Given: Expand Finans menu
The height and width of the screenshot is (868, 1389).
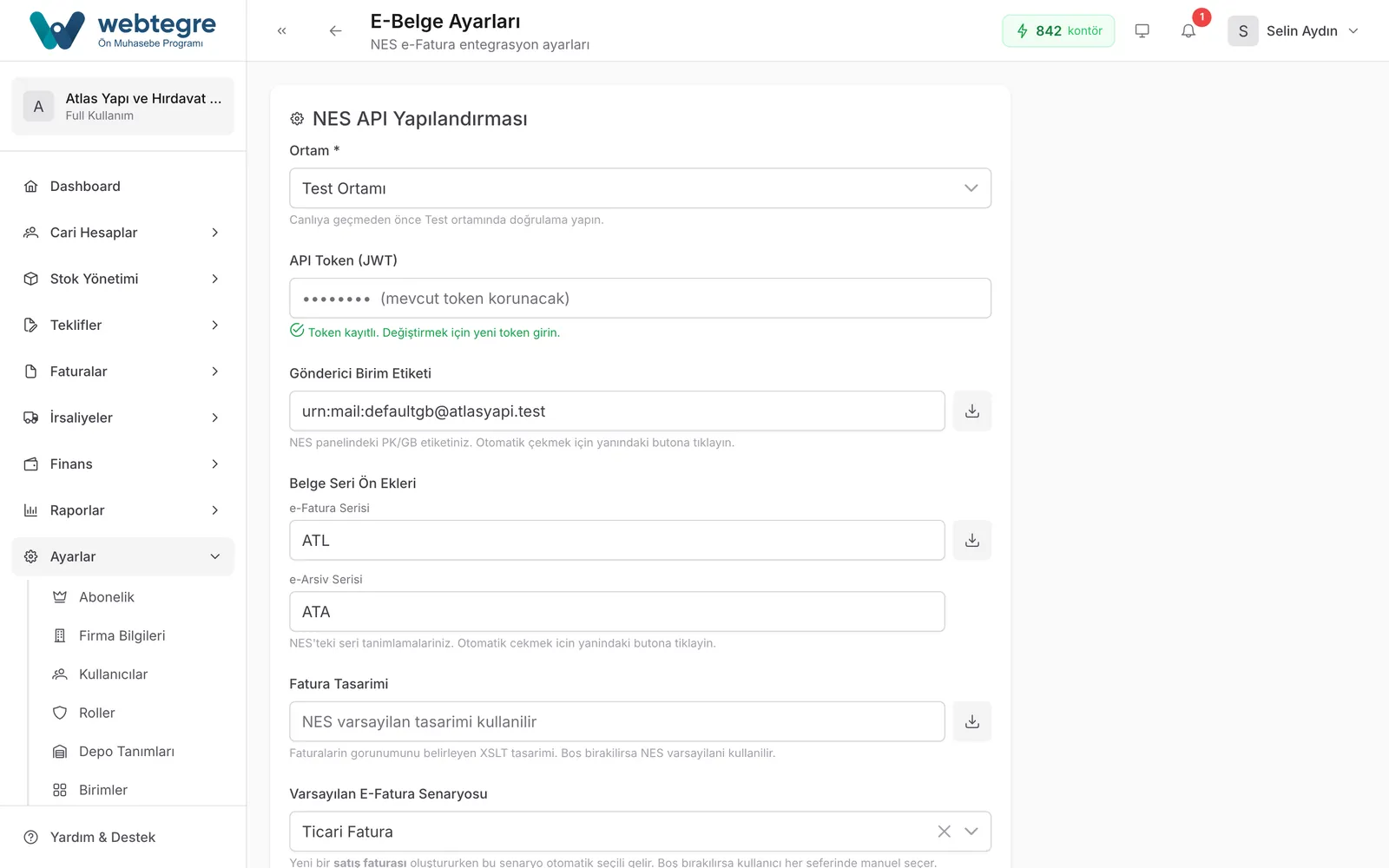Looking at the screenshot, I should pos(122,464).
